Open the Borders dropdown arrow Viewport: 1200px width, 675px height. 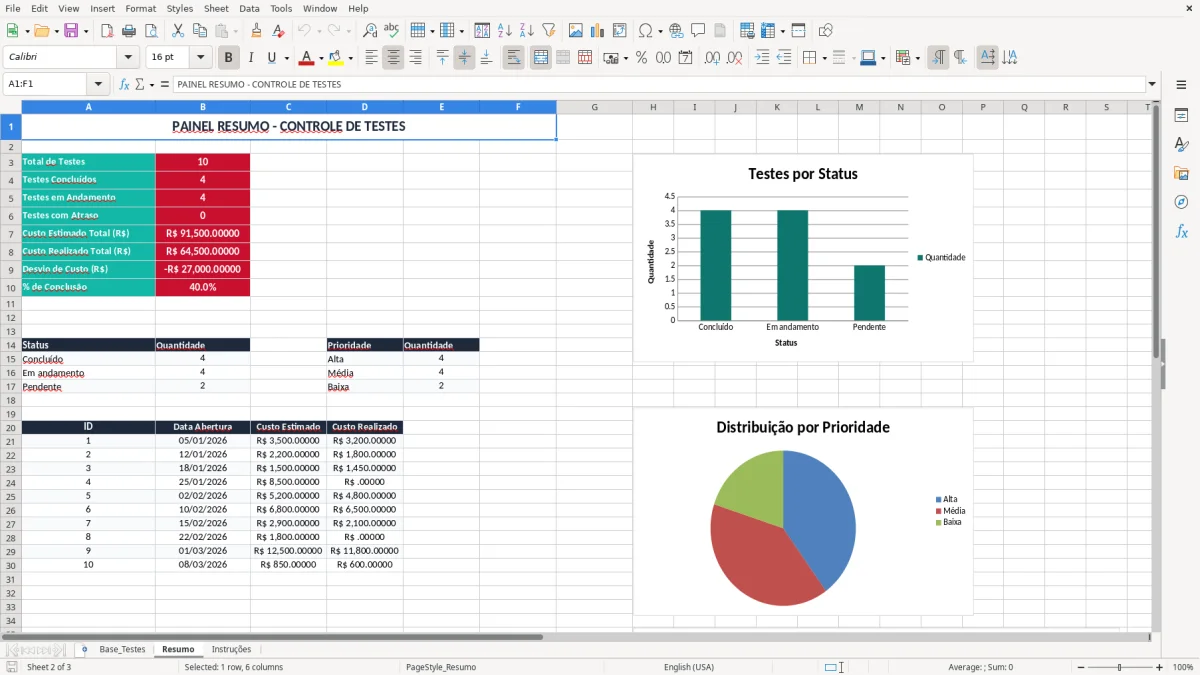[824, 58]
